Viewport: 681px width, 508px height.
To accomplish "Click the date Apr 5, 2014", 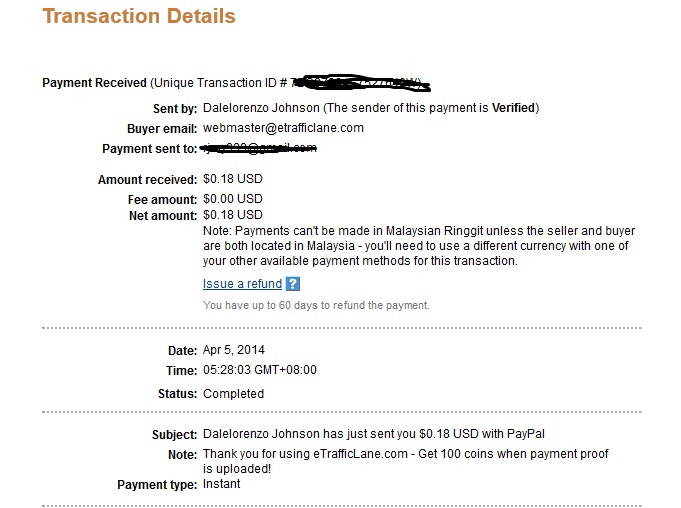I will click(x=234, y=350).
